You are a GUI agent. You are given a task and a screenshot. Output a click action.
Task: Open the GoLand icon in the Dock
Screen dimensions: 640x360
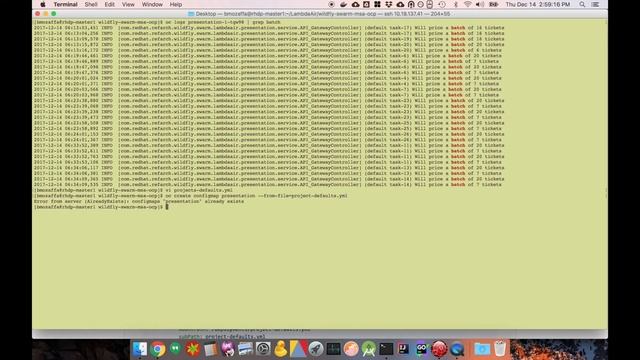pyautogui.click(x=421, y=349)
